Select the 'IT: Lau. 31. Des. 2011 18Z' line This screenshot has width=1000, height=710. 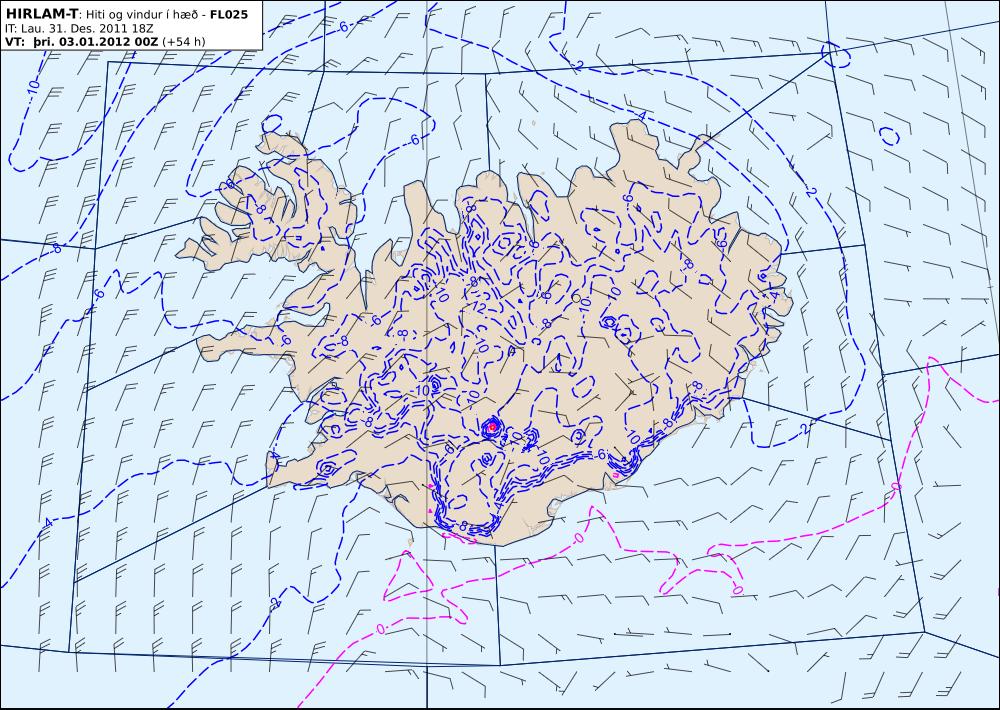point(79,28)
